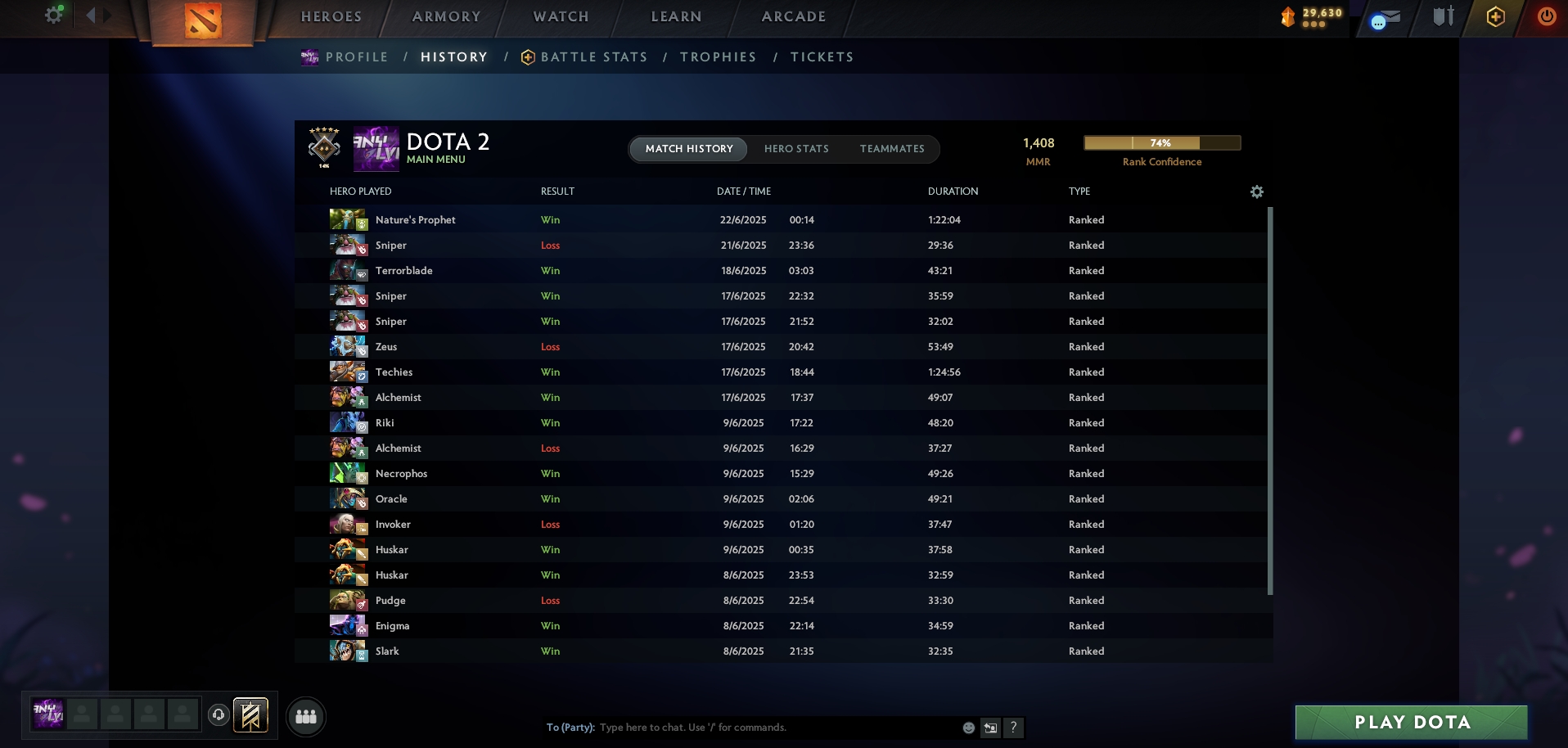Switch to the HISTORY tab
1568x748 pixels.
(454, 56)
